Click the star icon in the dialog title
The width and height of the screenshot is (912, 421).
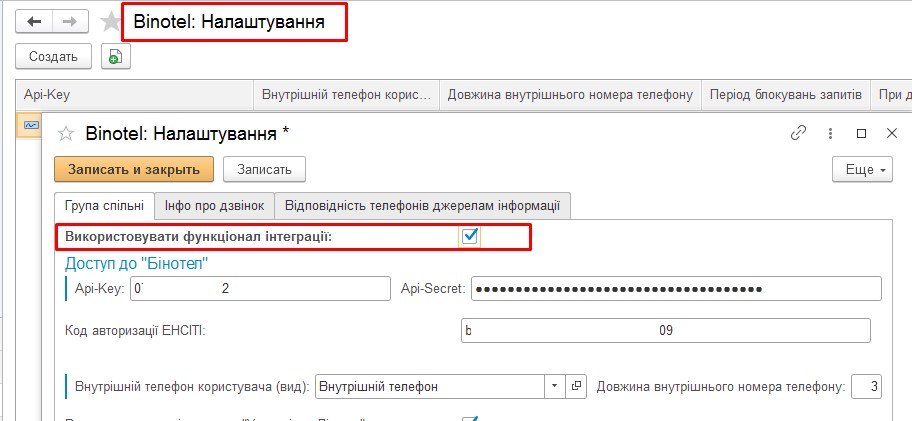(66, 133)
